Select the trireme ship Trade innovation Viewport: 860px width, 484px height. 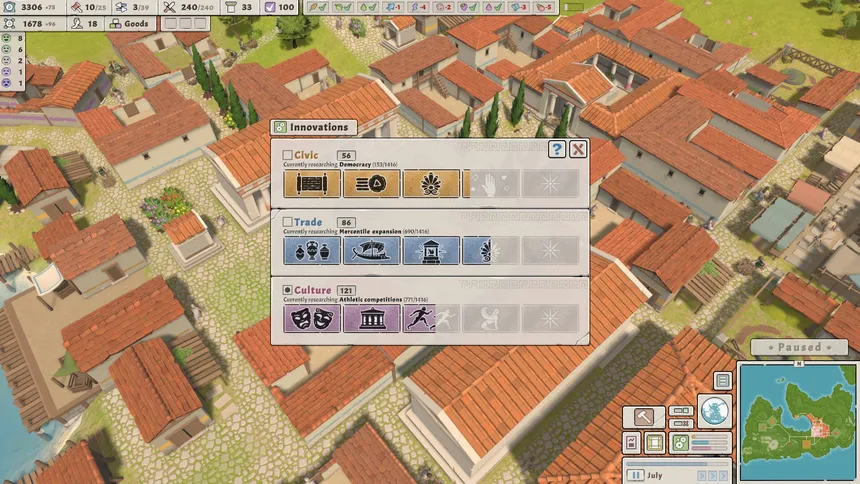point(371,251)
